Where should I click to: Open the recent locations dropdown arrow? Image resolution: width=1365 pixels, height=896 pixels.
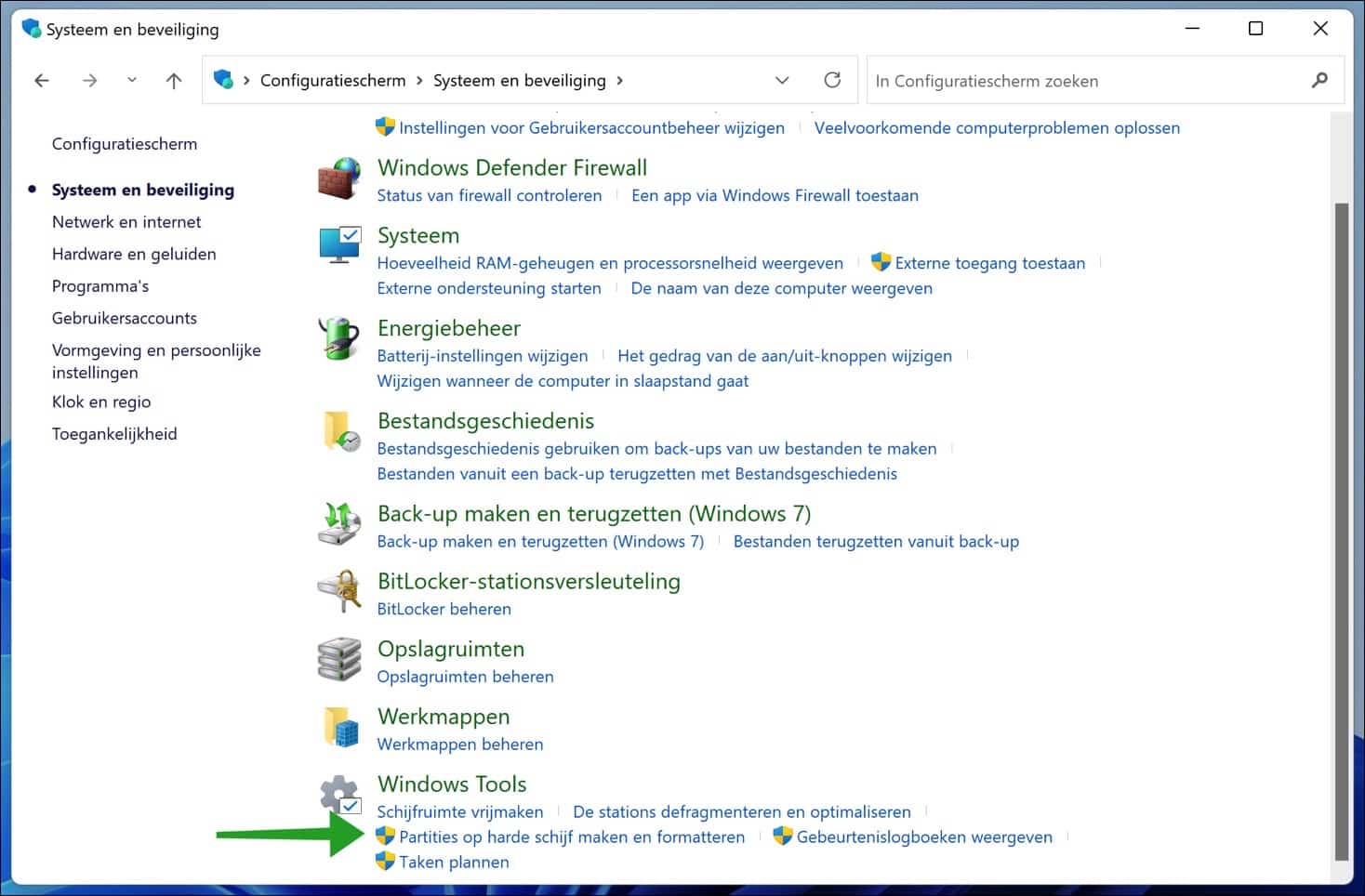[132, 81]
